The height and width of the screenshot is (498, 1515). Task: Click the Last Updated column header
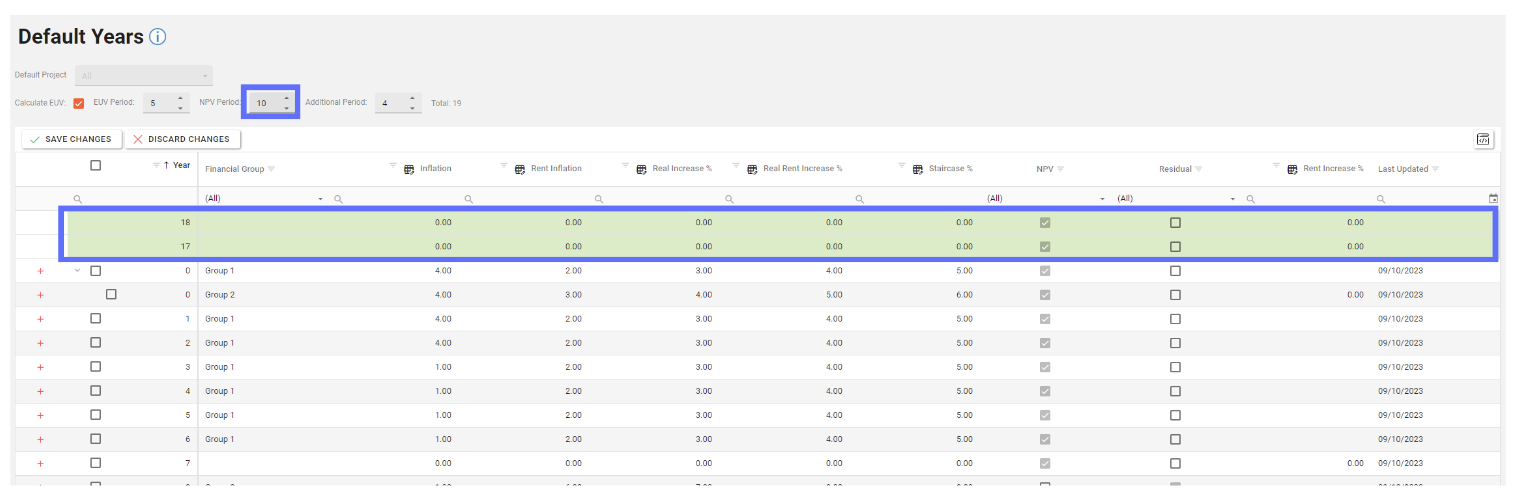[x=1402, y=169]
